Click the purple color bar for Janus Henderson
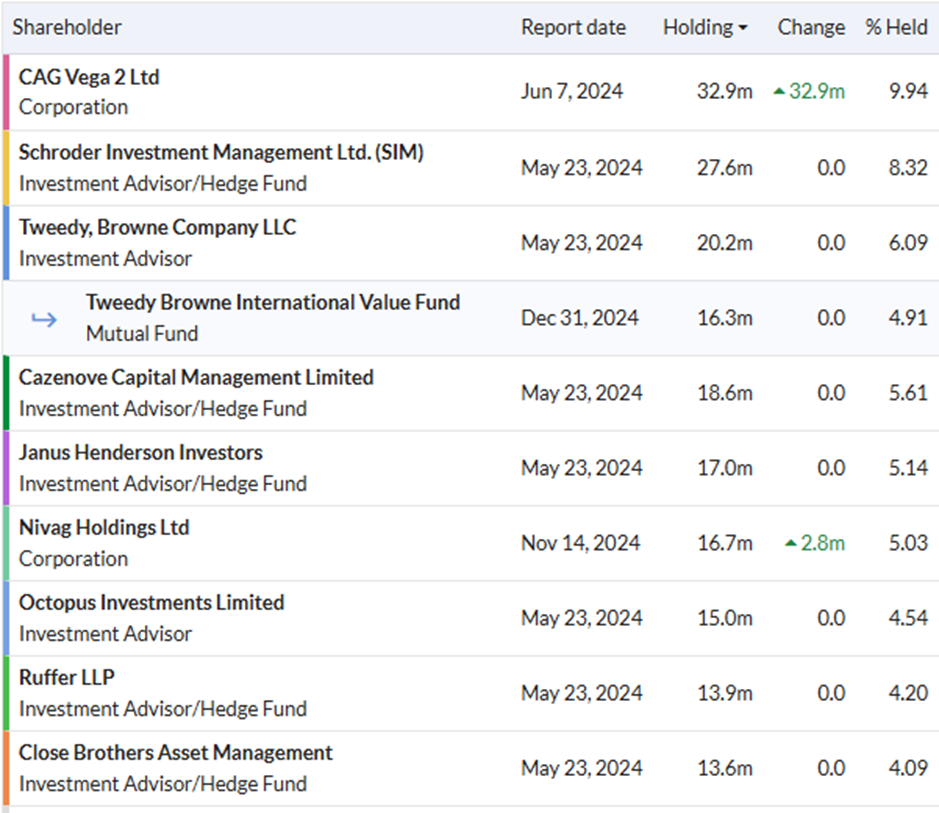Viewport: 939px width, 813px height. coord(6,468)
